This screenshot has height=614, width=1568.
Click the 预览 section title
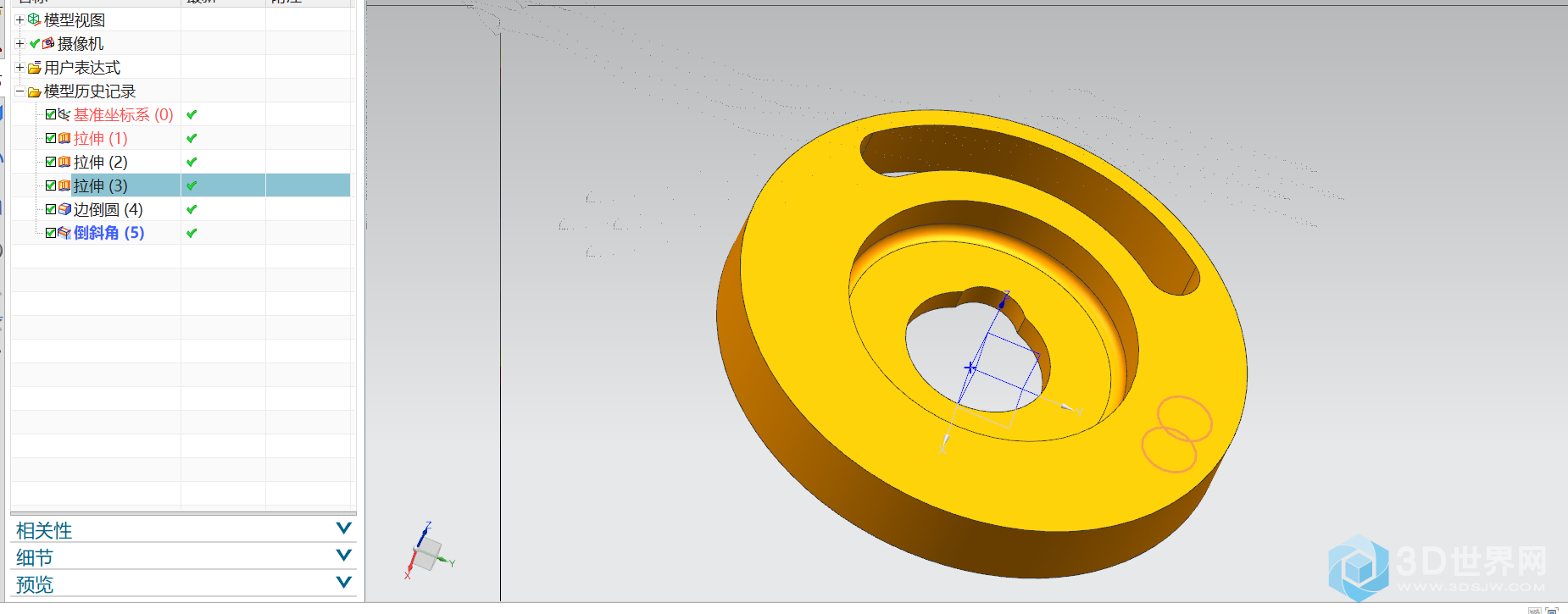(35, 584)
